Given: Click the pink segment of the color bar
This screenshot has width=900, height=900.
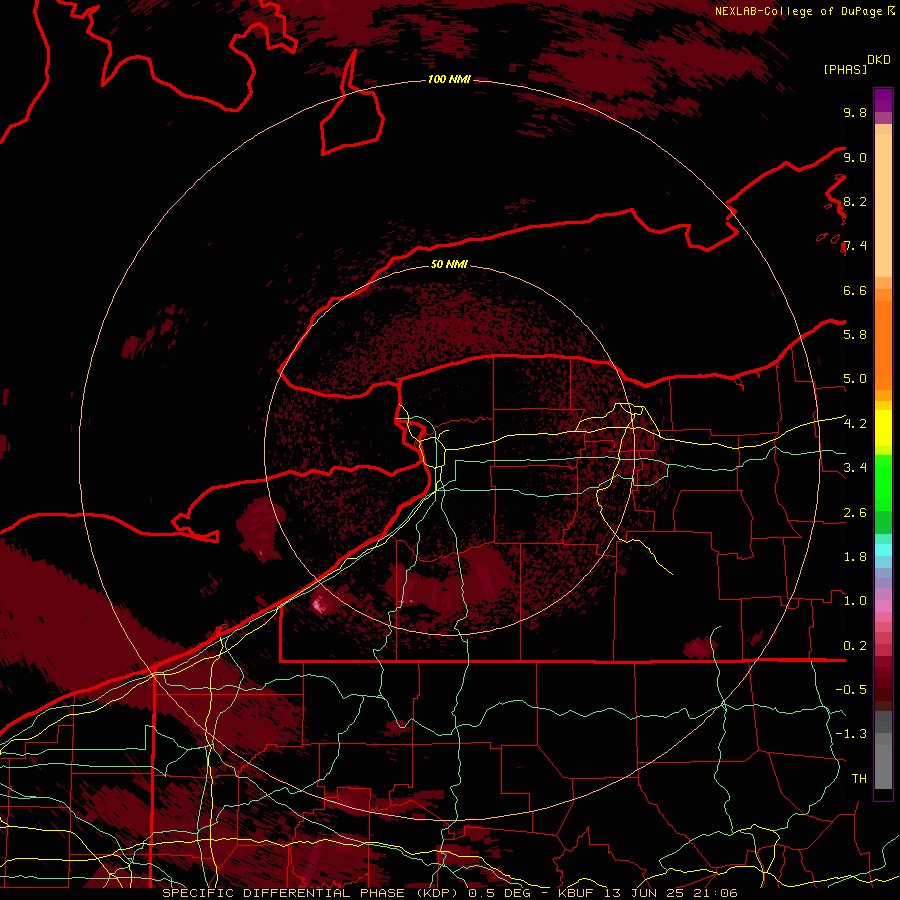Looking at the screenshot, I should point(883,606).
